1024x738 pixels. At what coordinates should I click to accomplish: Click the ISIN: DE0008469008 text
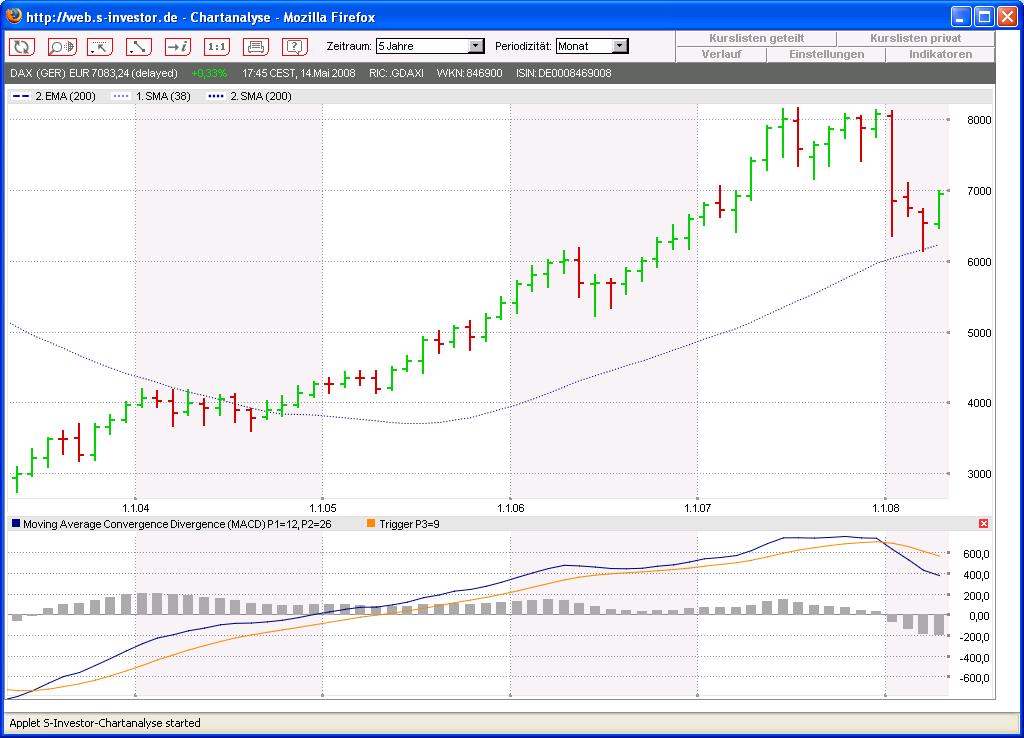tap(564, 73)
